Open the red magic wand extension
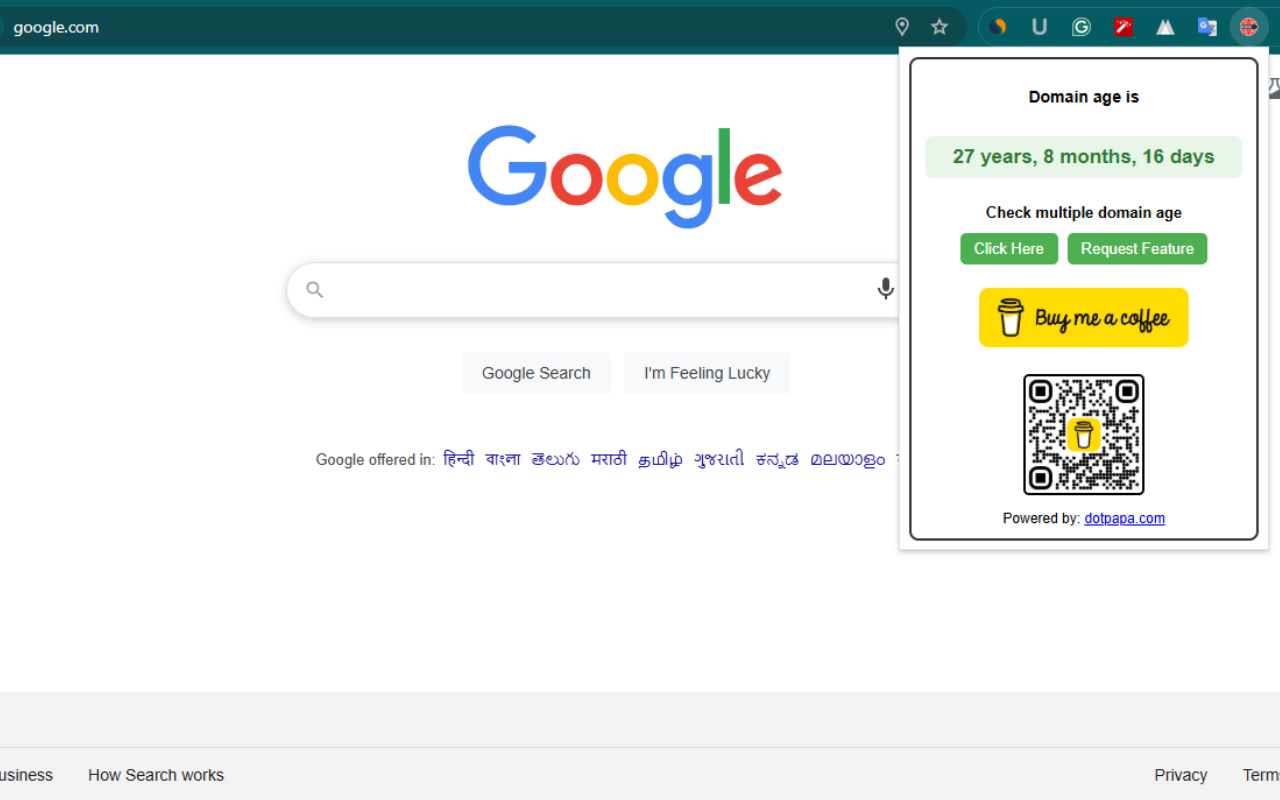The width and height of the screenshot is (1280, 800). click(1123, 27)
